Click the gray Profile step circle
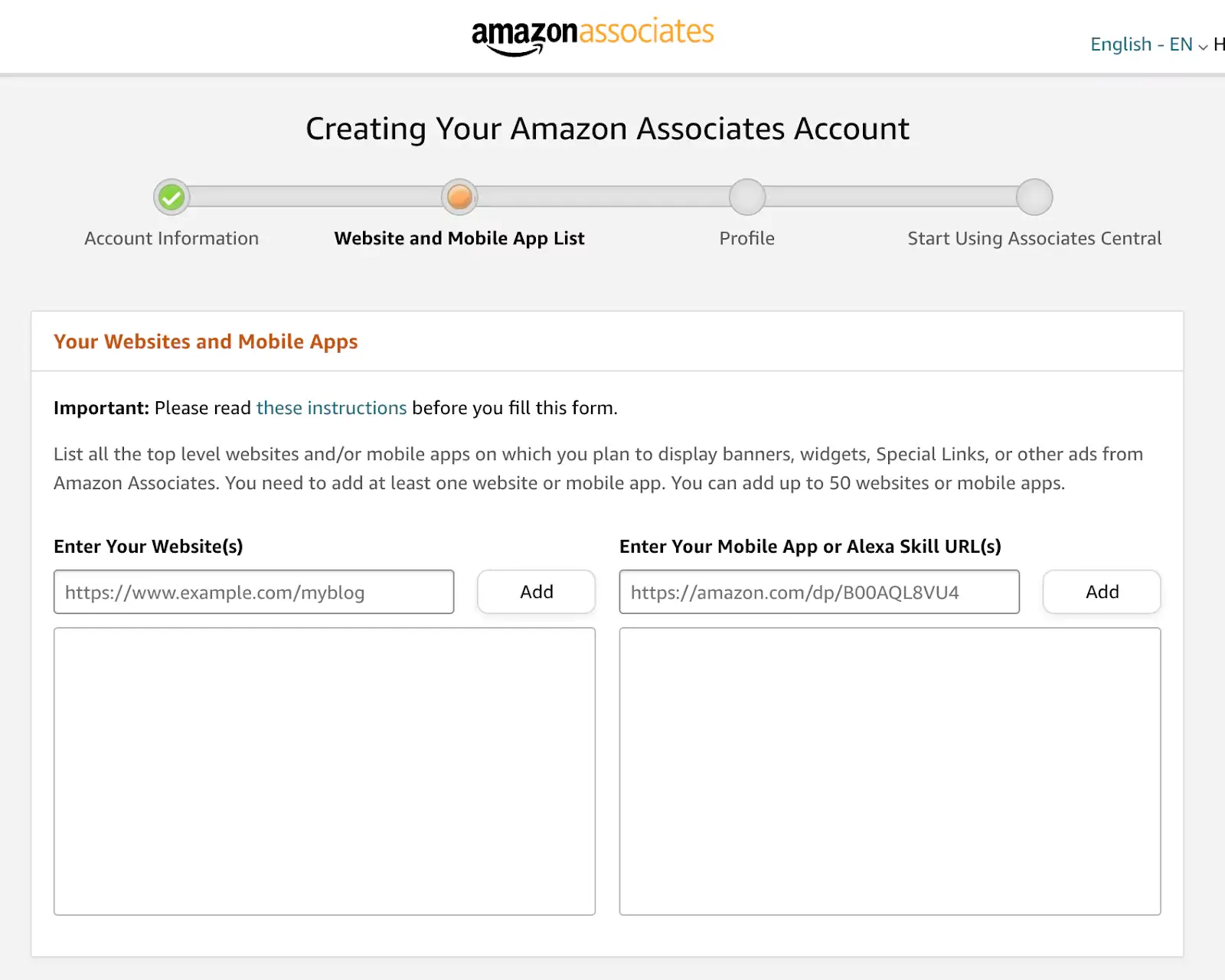Screen dimensions: 1225x980 tap(746, 197)
